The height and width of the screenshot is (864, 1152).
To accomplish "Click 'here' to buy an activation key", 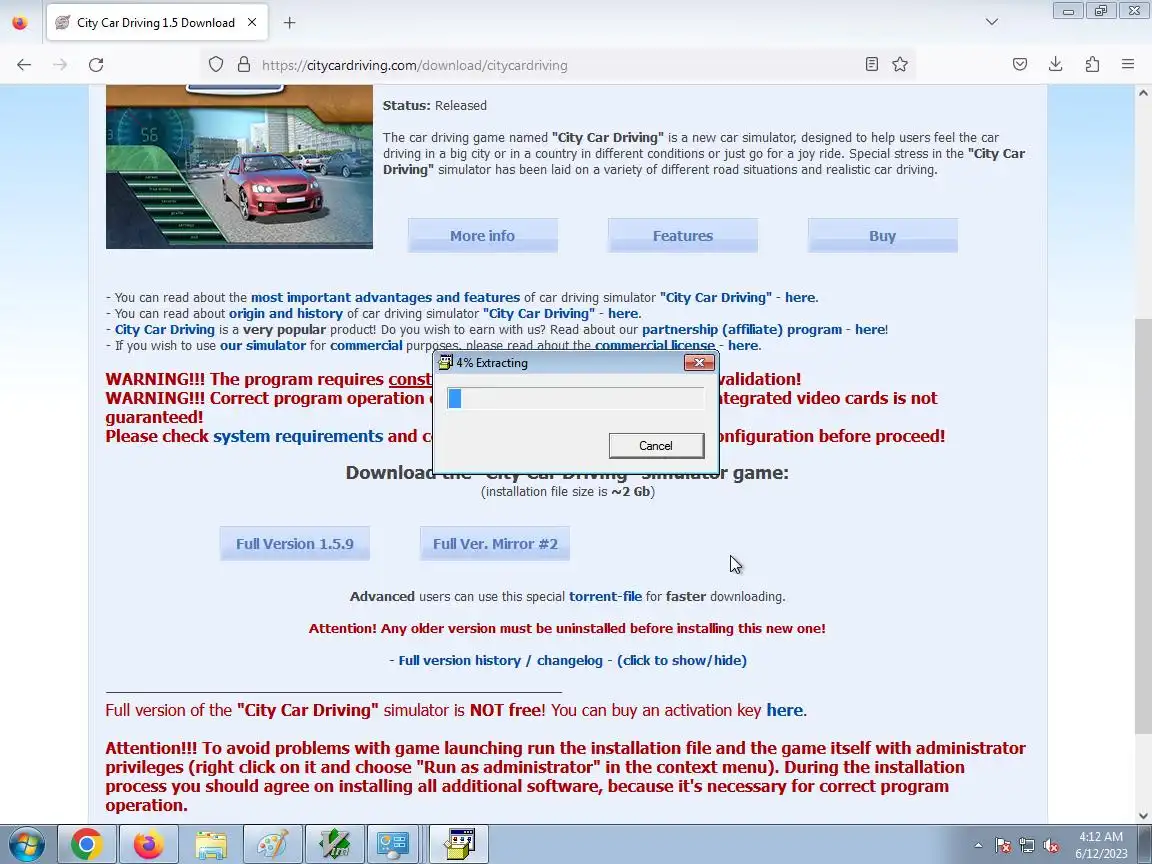I will (785, 710).
